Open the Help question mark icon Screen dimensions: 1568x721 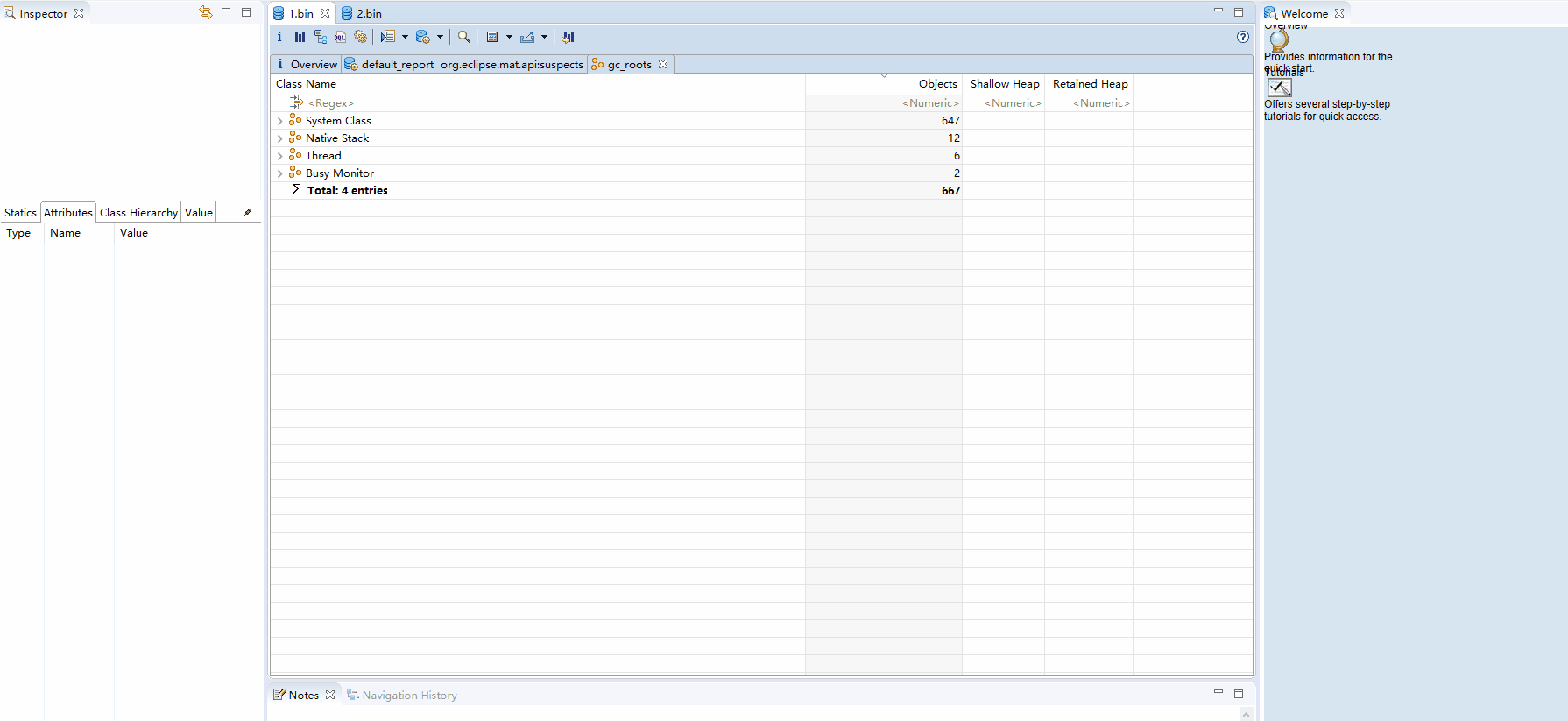1242,37
